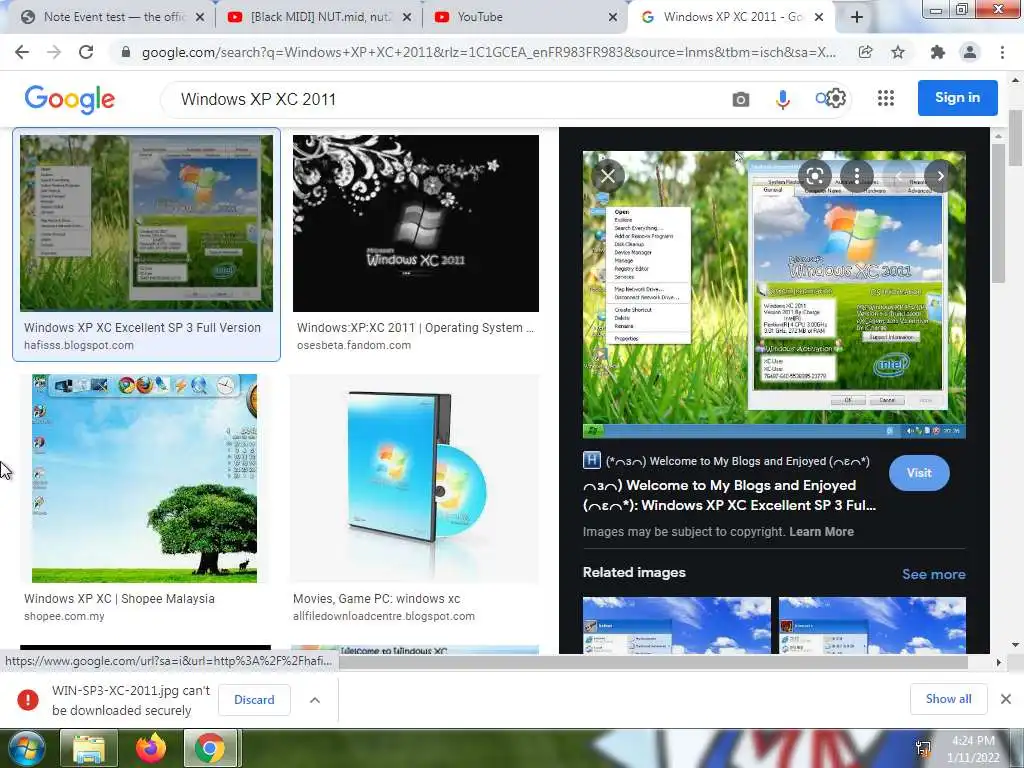Open the second related image thumbnail
The height and width of the screenshot is (768, 1024).
[872, 625]
